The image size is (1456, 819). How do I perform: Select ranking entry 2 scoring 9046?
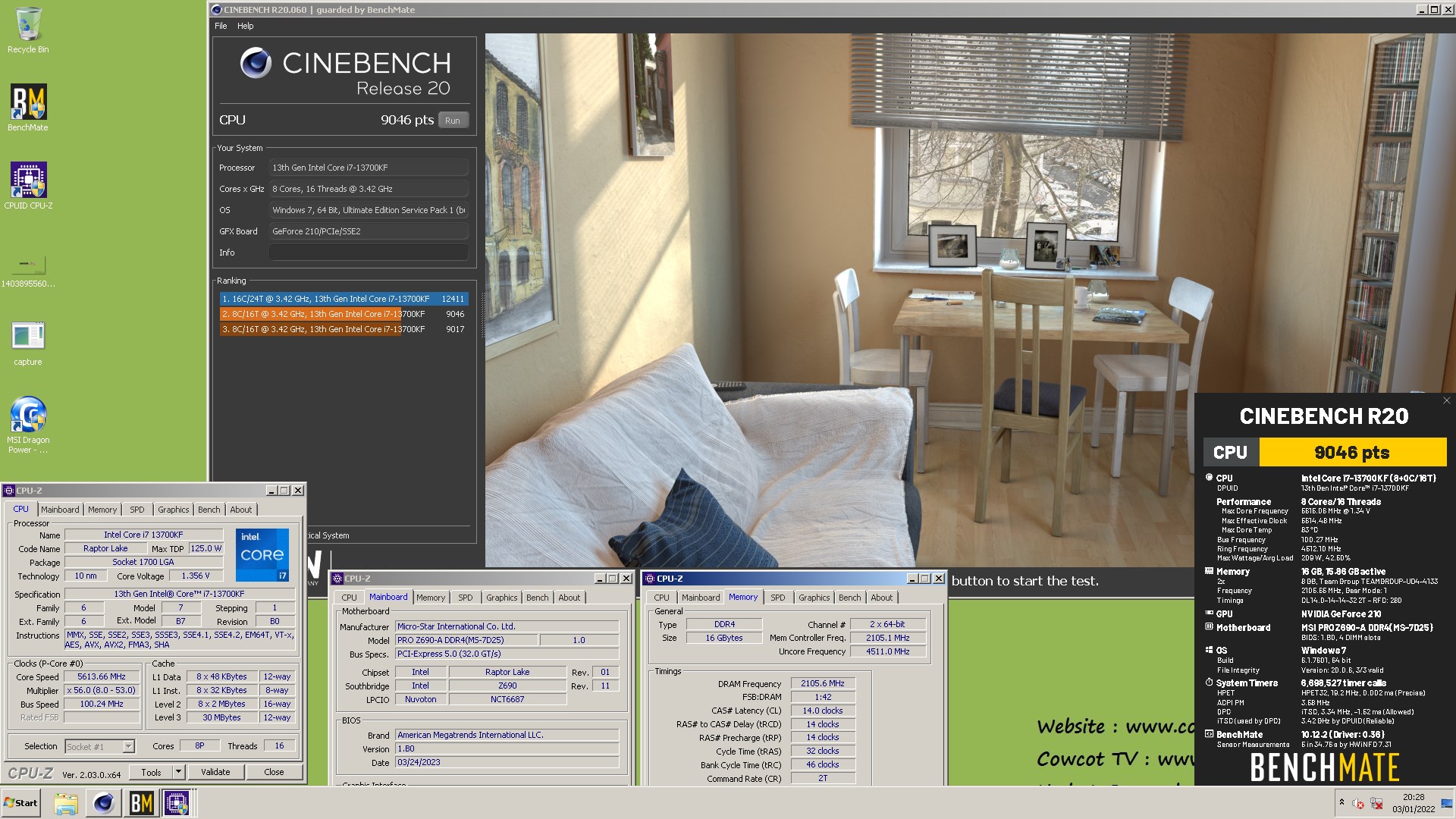[344, 314]
